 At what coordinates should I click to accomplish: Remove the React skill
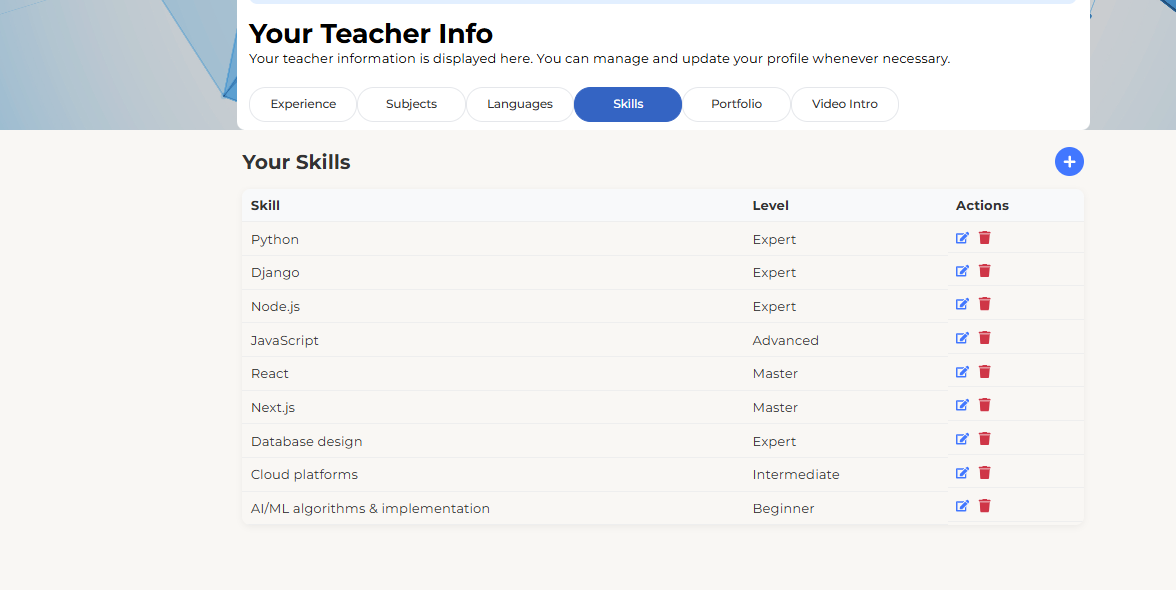click(984, 372)
